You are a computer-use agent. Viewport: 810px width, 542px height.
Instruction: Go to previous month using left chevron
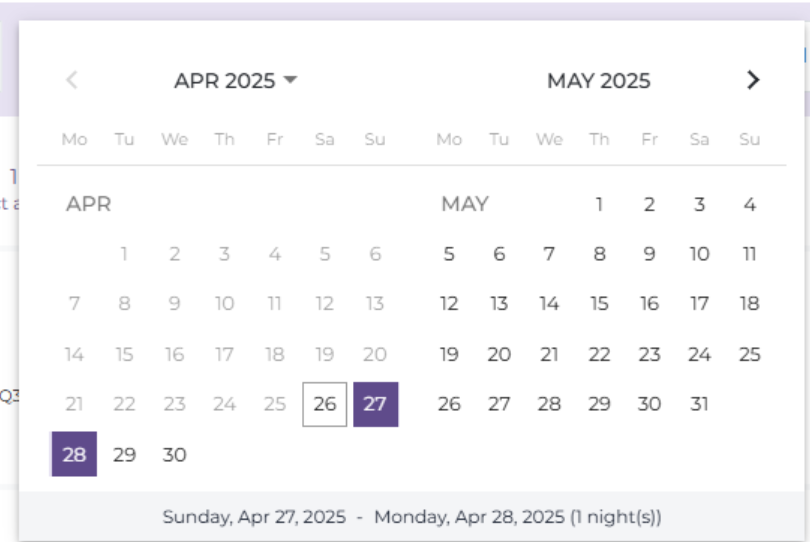(x=71, y=81)
